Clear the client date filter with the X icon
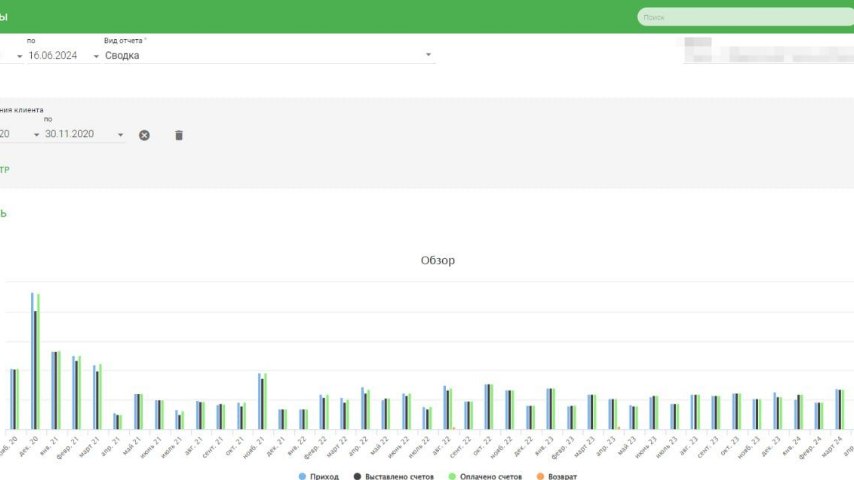Screen dimensions: 854x480 pyautogui.click(x=144, y=135)
